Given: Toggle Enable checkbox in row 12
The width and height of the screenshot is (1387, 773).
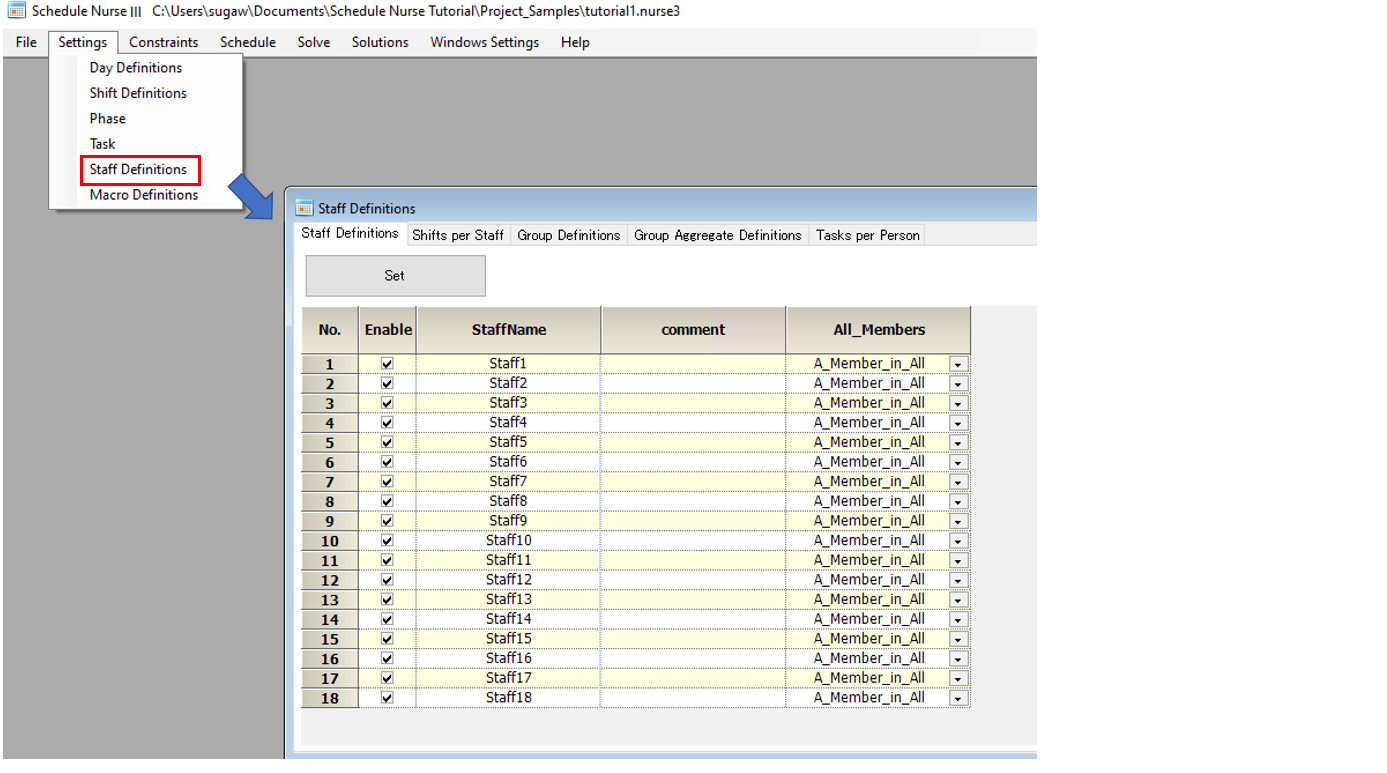Looking at the screenshot, I should click(x=387, y=580).
